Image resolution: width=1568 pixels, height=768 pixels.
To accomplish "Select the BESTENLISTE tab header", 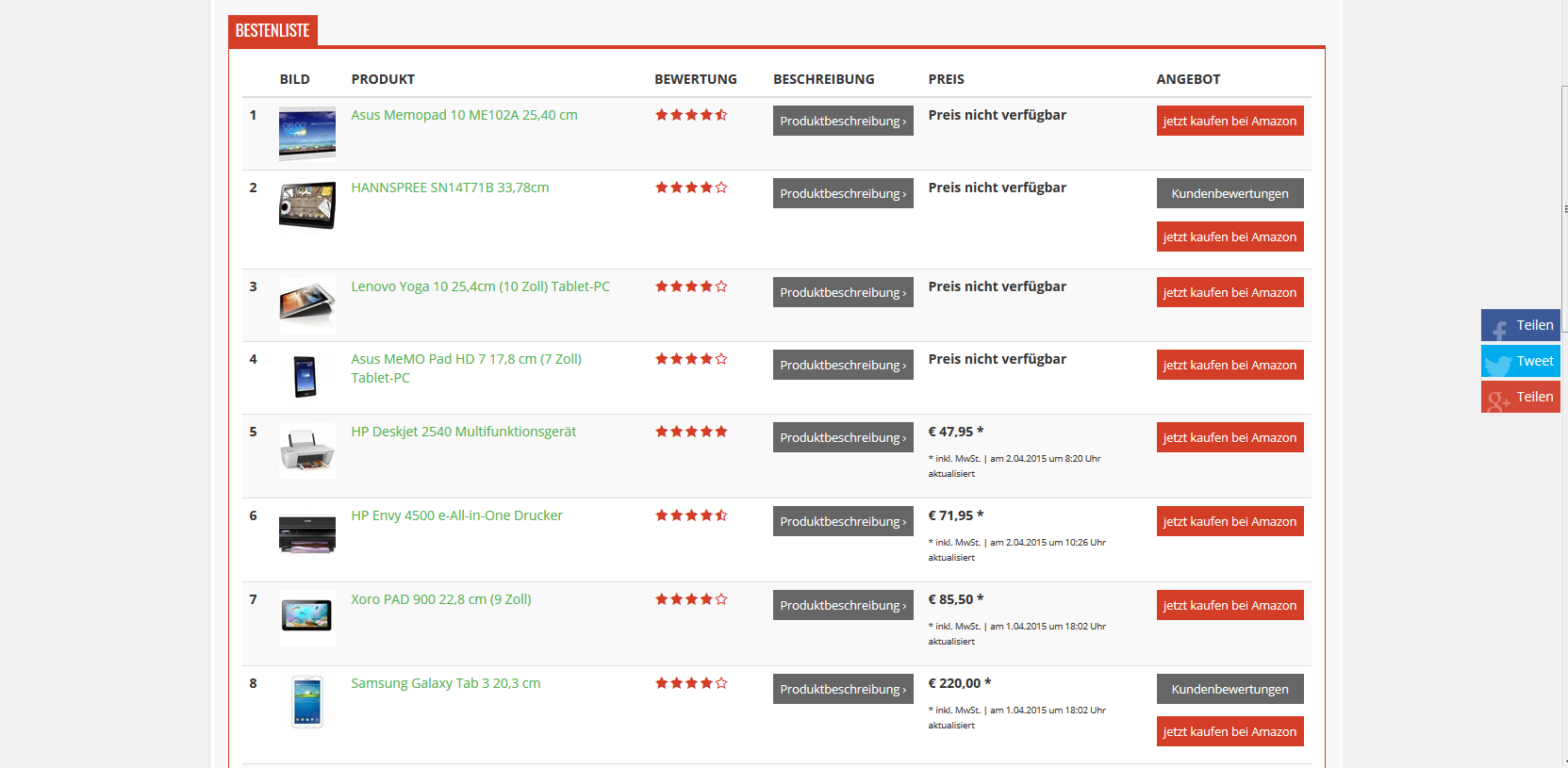I will click(x=272, y=30).
